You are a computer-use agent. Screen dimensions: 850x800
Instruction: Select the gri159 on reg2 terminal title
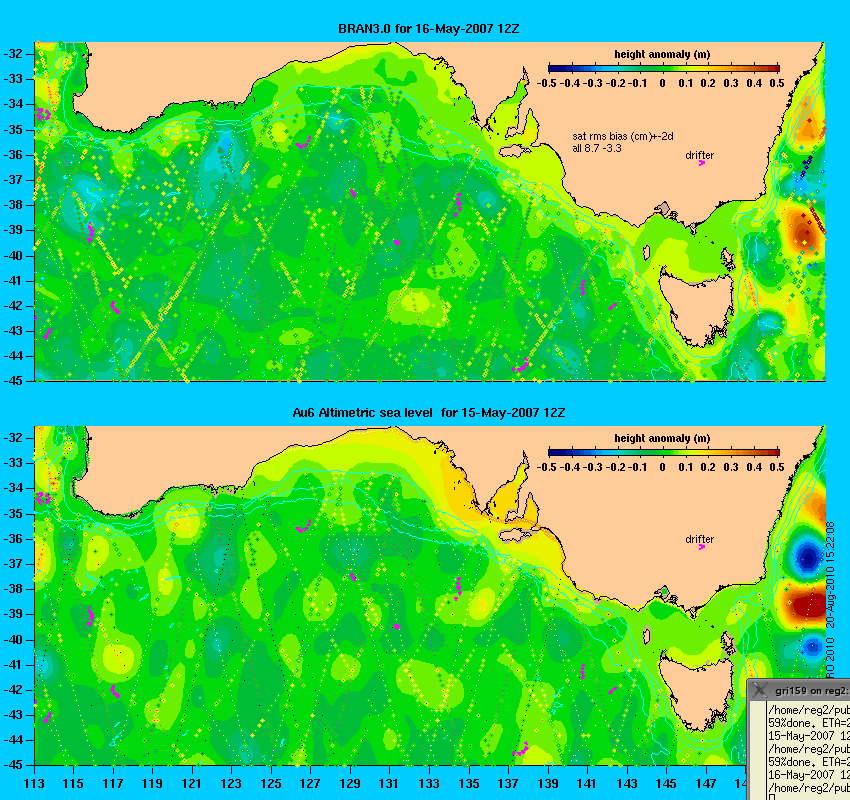812,691
